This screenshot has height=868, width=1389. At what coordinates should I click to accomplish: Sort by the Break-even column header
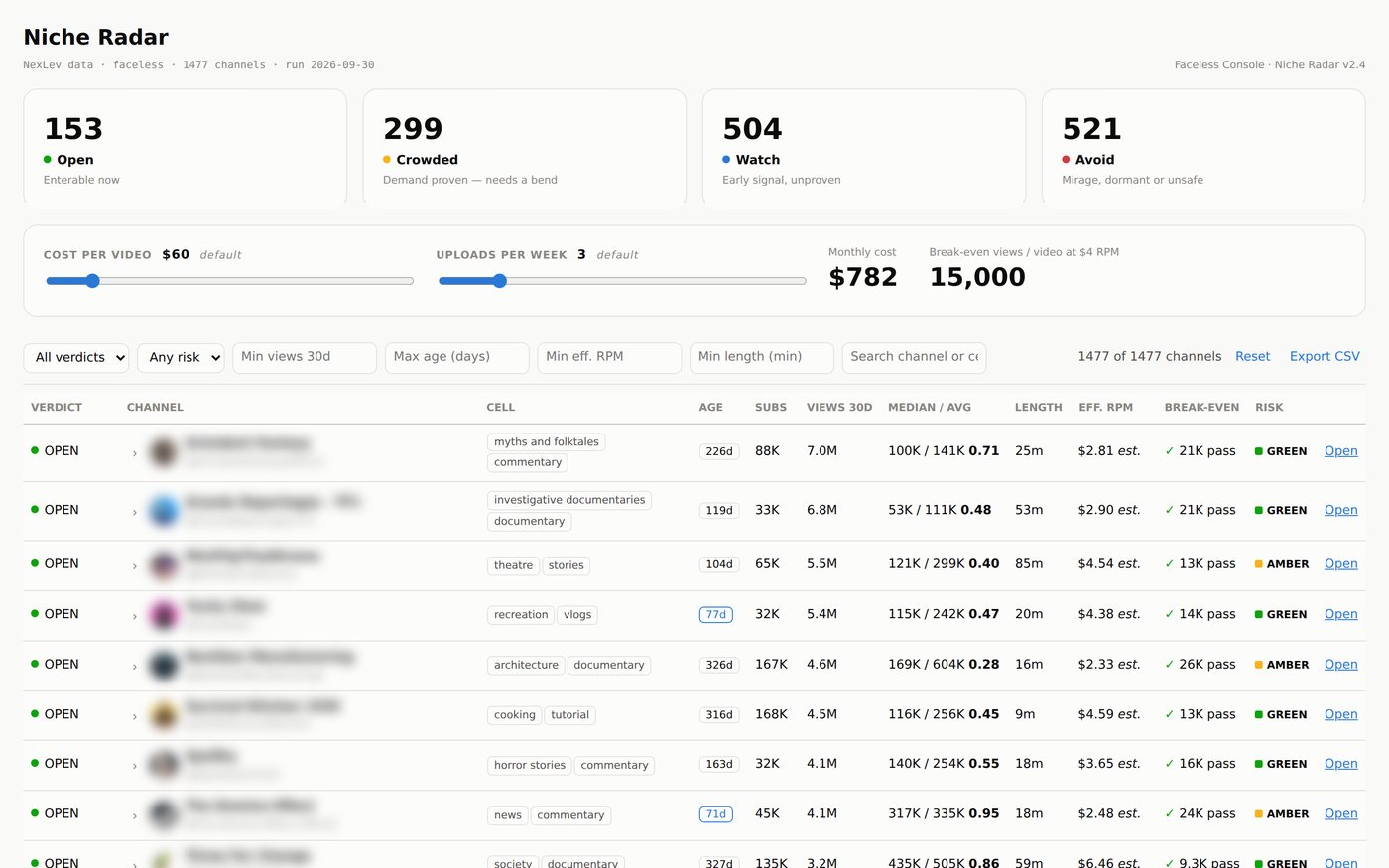1201,408
